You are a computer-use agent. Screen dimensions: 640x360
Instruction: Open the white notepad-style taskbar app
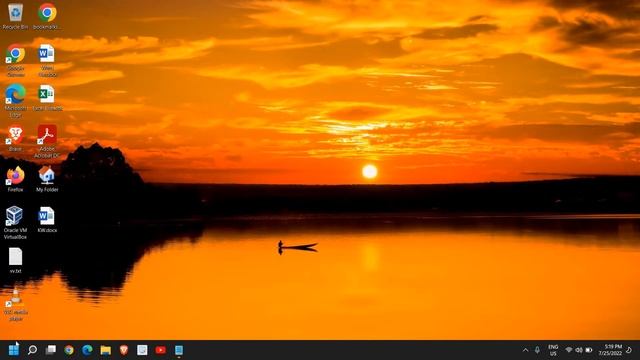[142, 350]
